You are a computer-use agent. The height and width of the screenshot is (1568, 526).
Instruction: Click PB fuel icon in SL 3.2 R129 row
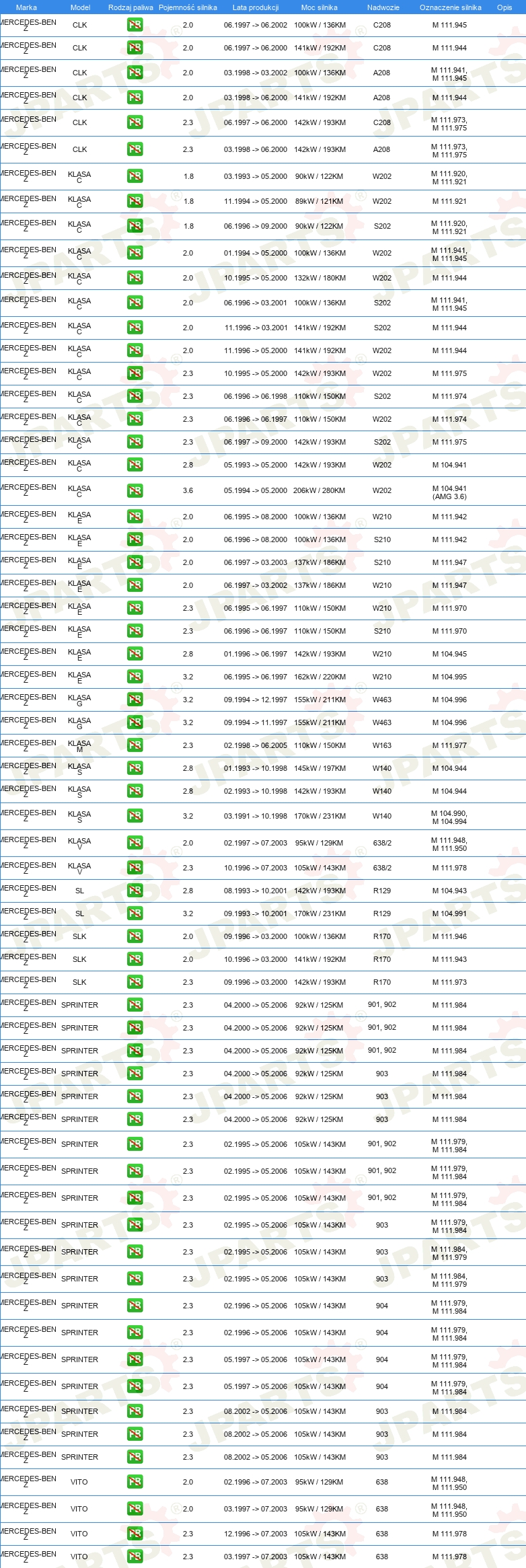pos(135,913)
